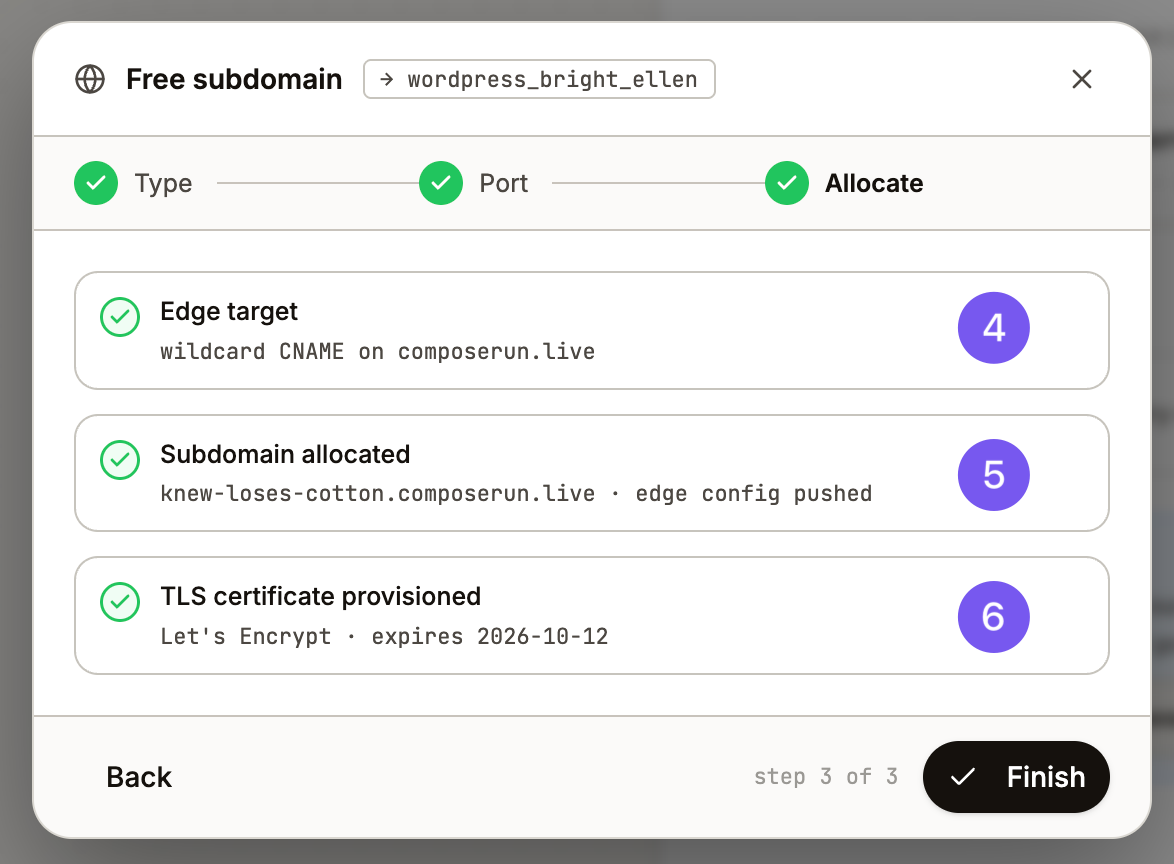This screenshot has width=1174, height=864.
Task: Click the green checkmark for Port step
Action: click(441, 183)
